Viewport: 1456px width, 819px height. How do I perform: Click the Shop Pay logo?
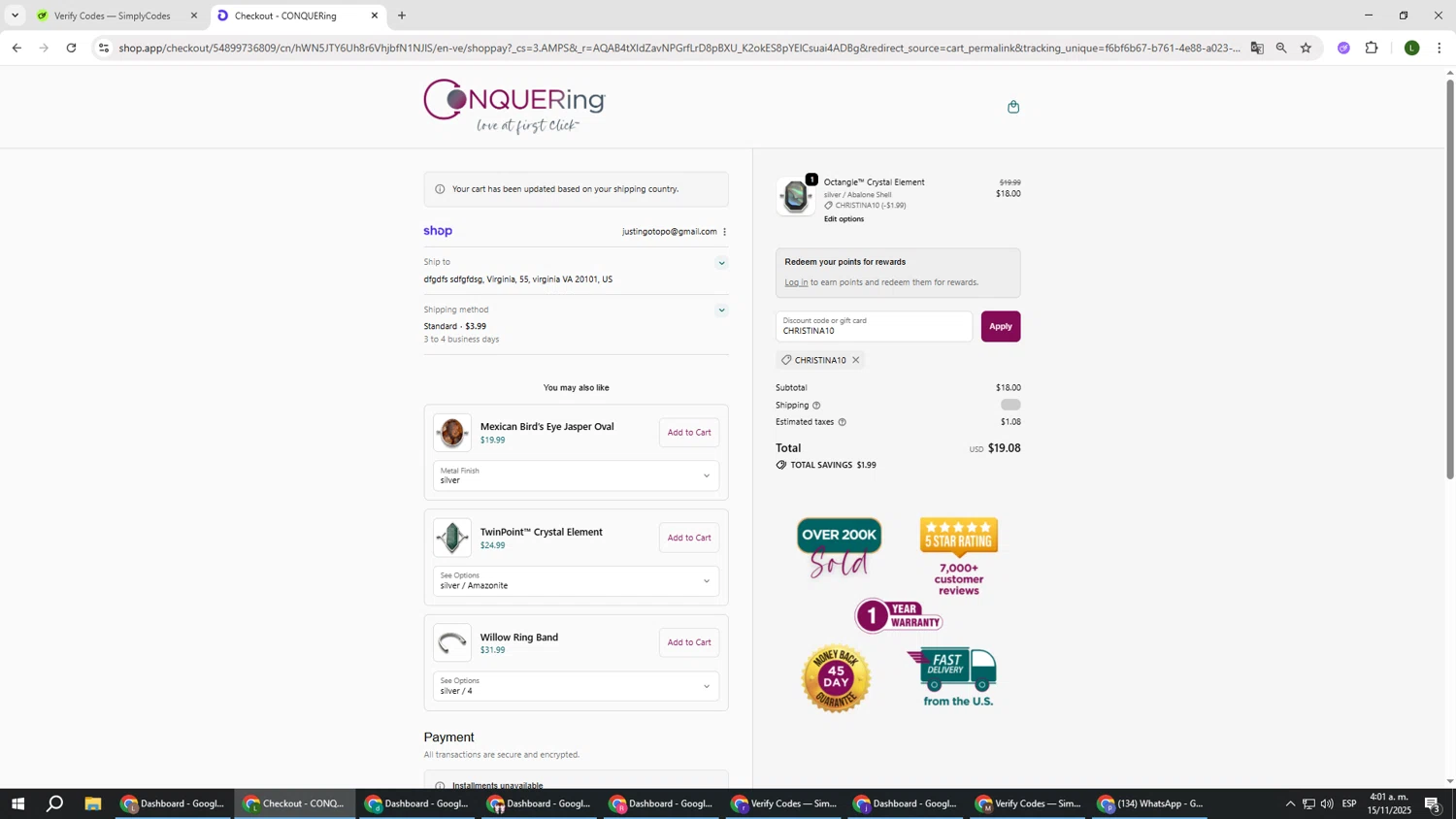[438, 231]
